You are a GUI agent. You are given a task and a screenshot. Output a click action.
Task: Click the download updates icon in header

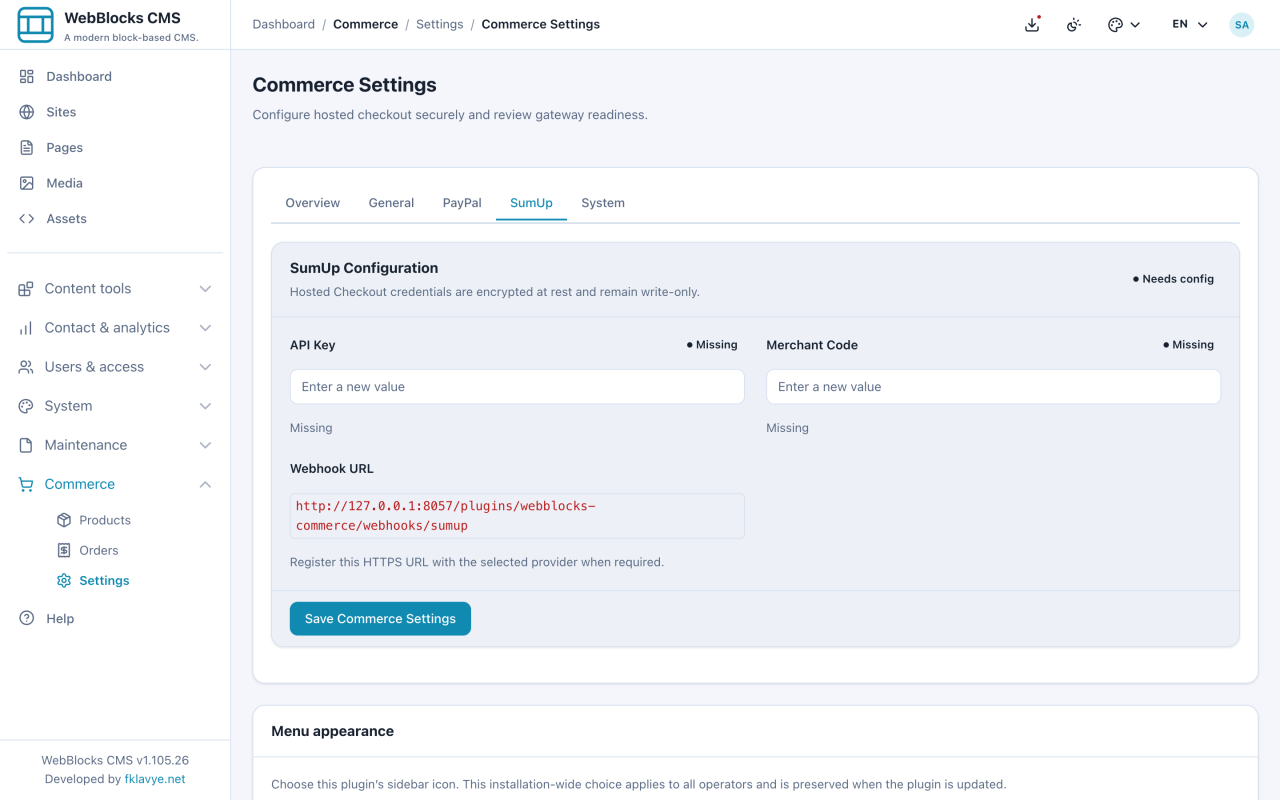(x=1033, y=24)
